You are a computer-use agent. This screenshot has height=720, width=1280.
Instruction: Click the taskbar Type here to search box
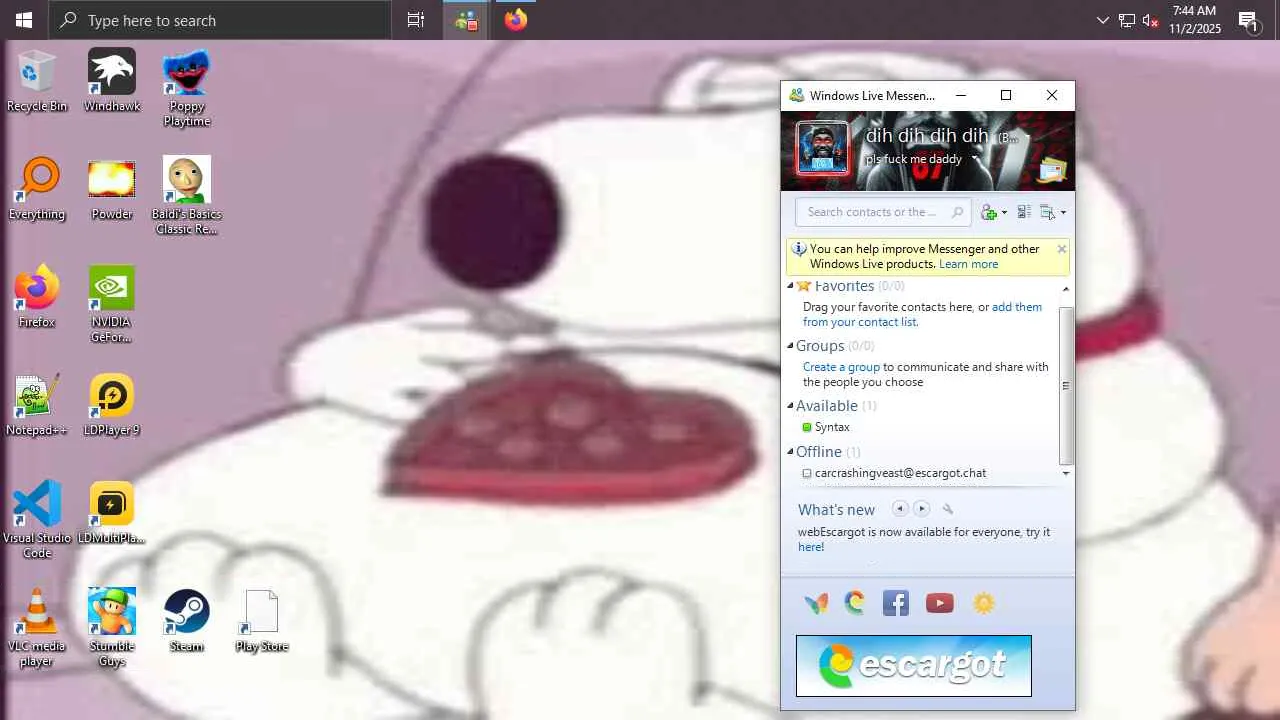tap(220, 20)
